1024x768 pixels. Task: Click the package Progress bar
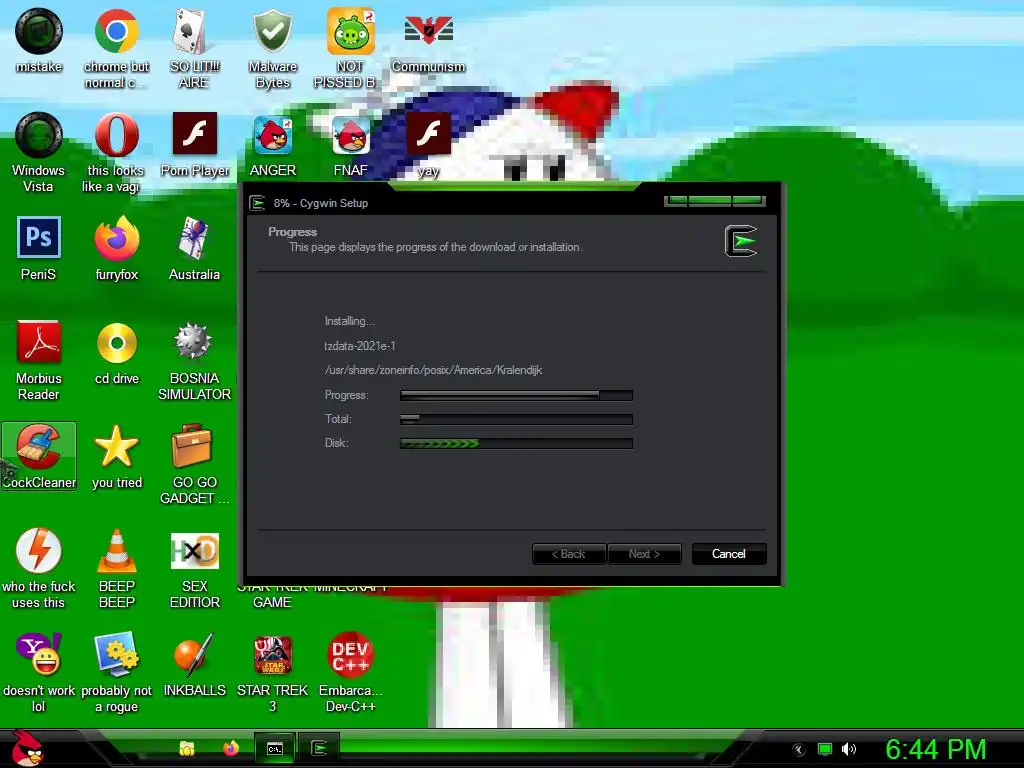click(516, 395)
